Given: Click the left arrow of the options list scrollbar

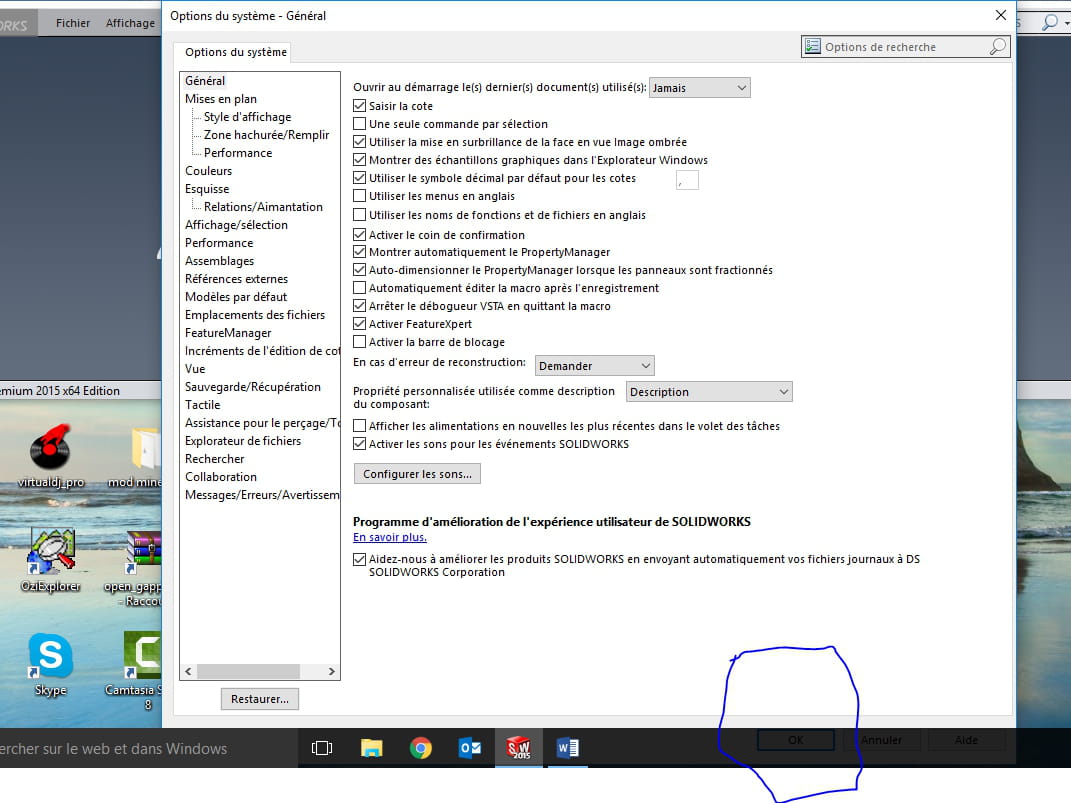Looking at the screenshot, I should point(189,671).
